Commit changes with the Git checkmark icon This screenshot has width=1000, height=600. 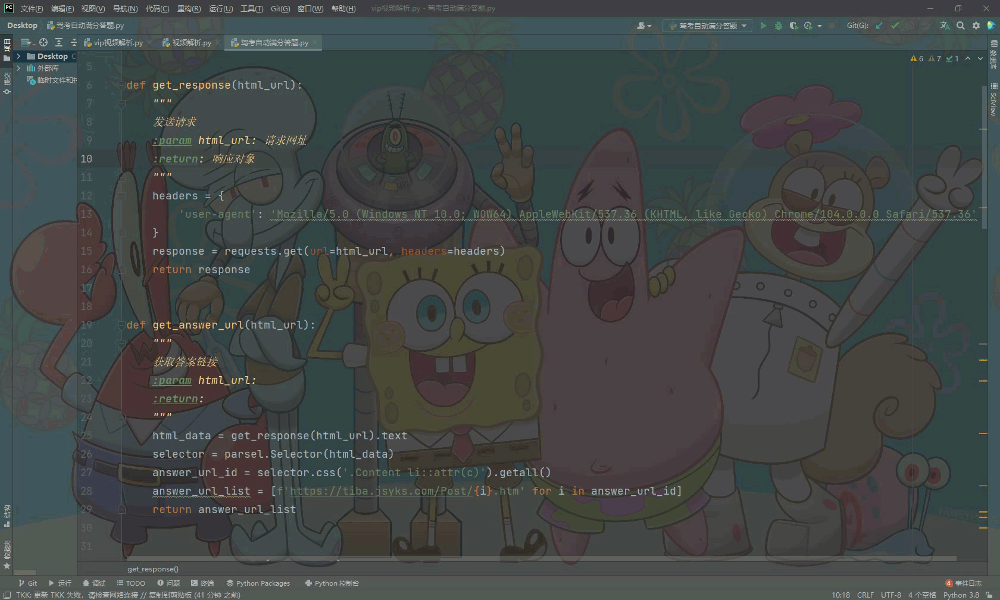(x=895, y=26)
